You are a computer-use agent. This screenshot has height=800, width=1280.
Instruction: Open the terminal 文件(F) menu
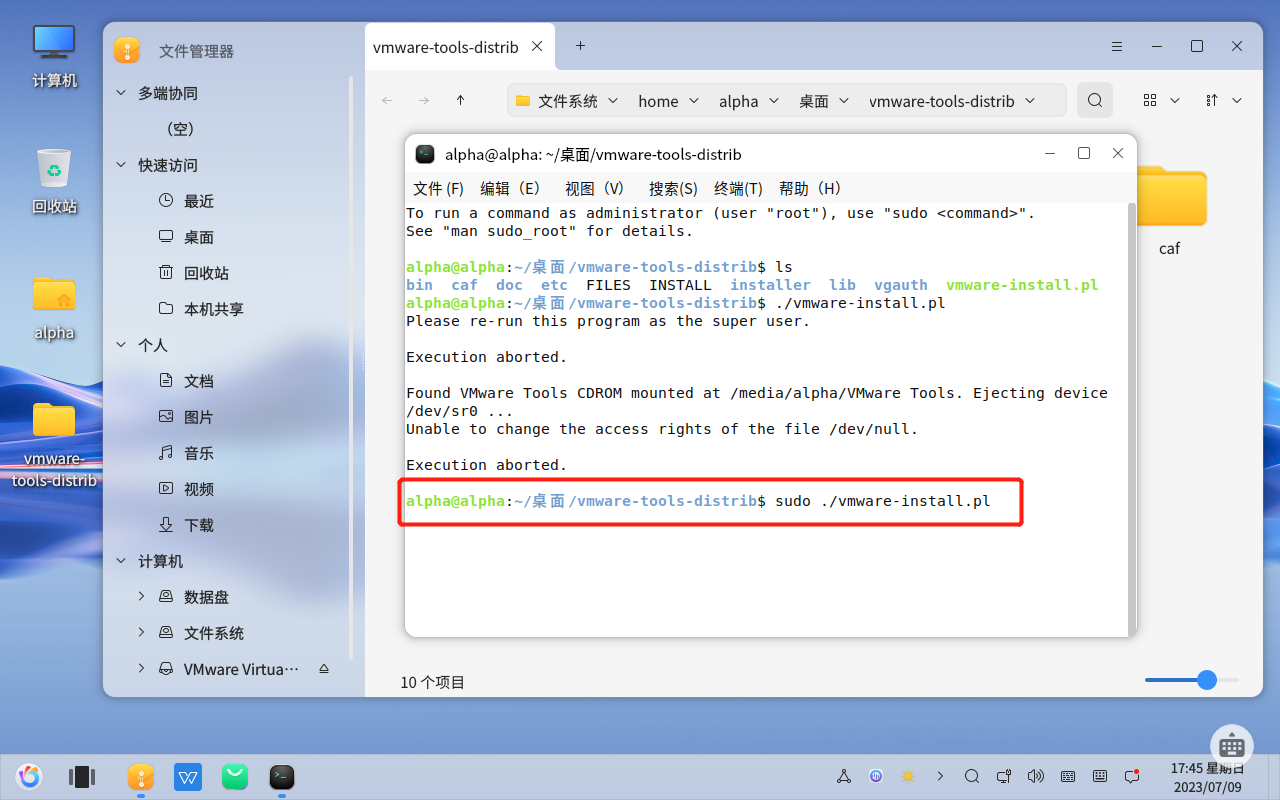pos(439,188)
